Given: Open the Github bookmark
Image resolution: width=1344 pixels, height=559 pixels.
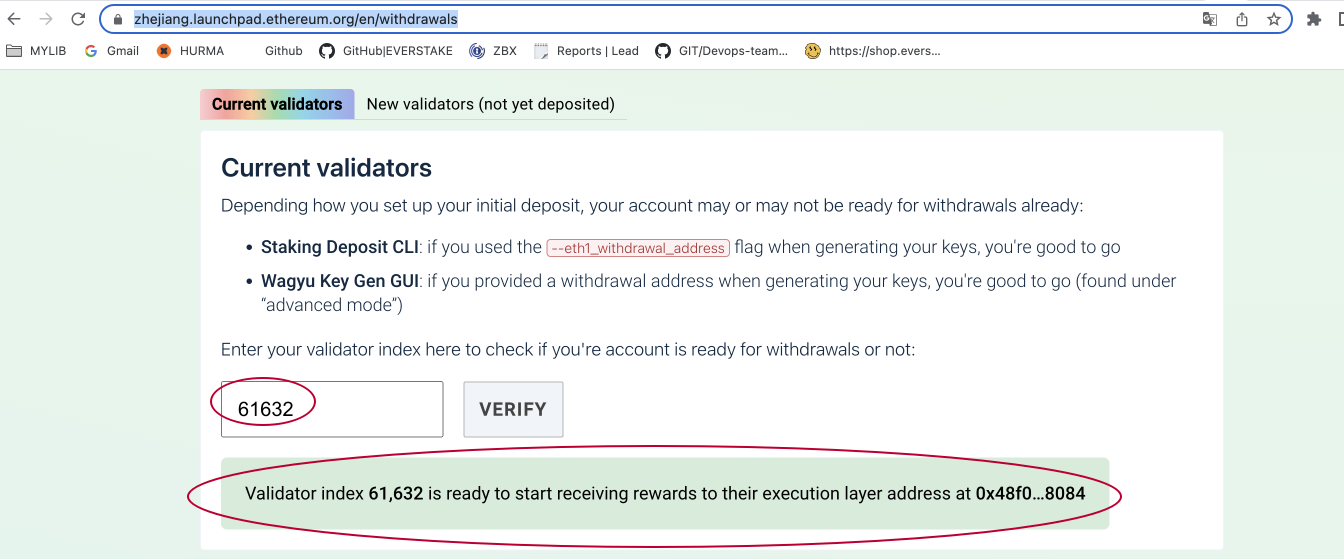Looking at the screenshot, I should coord(283,51).
